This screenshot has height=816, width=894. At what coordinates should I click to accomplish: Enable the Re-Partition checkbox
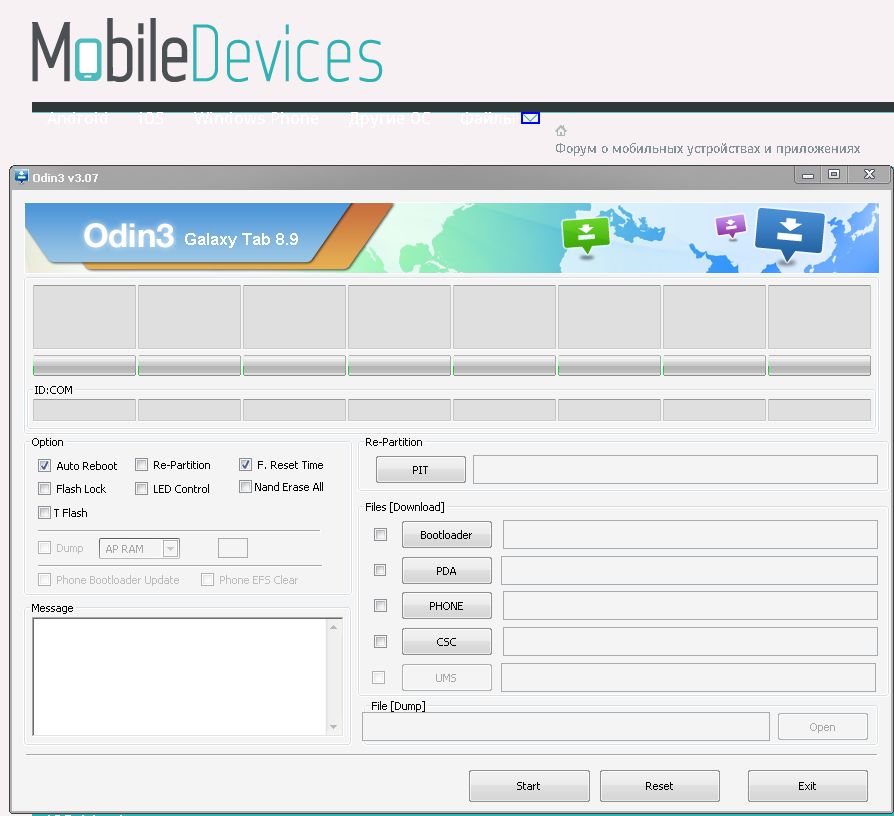[141, 465]
